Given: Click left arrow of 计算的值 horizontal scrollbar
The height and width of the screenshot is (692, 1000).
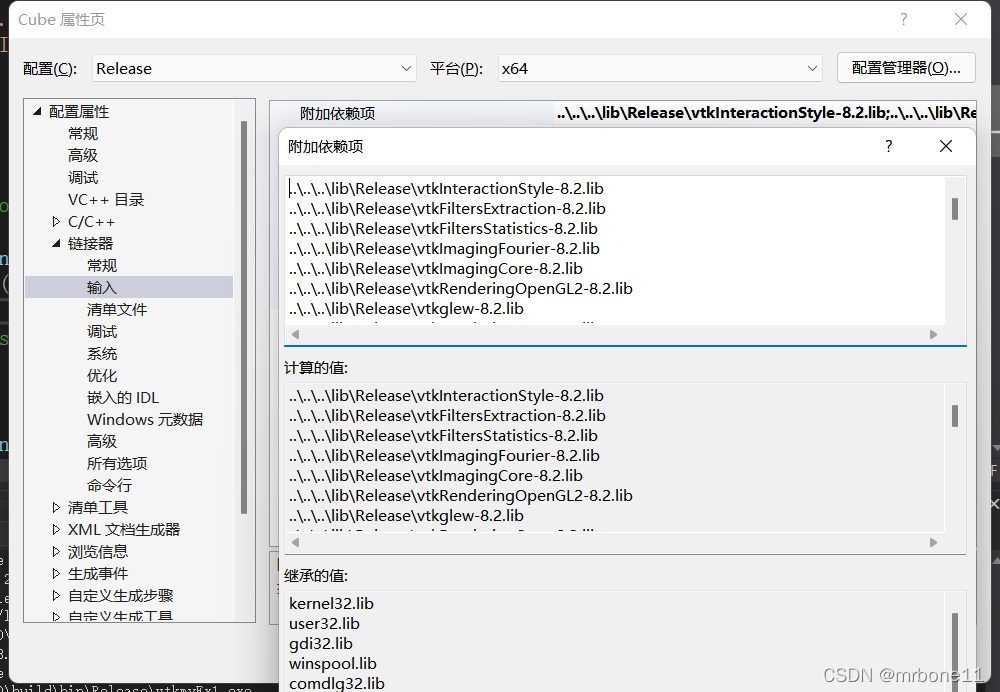Looking at the screenshot, I should pyautogui.click(x=295, y=542).
